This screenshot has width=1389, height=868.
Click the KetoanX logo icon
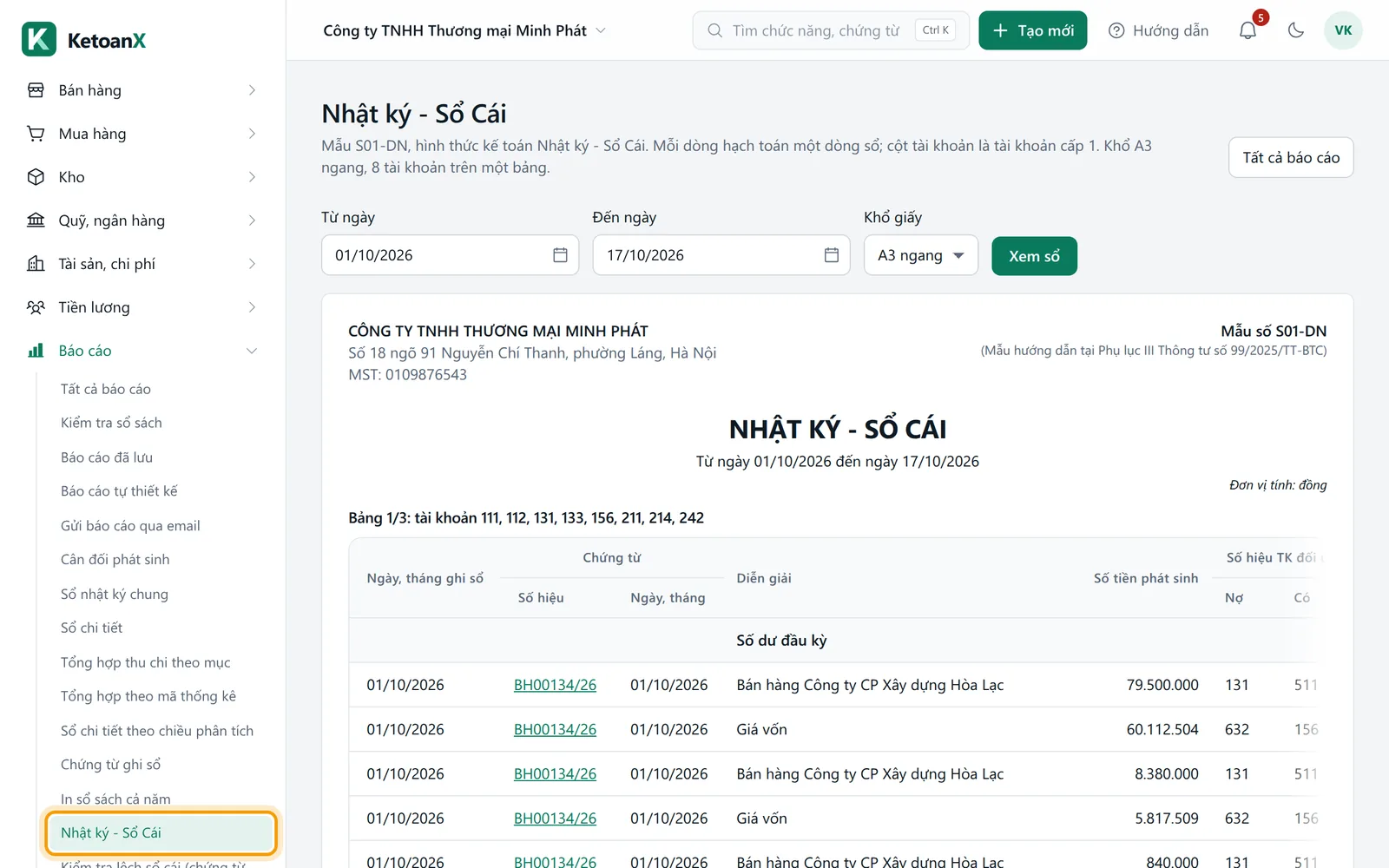(39, 39)
